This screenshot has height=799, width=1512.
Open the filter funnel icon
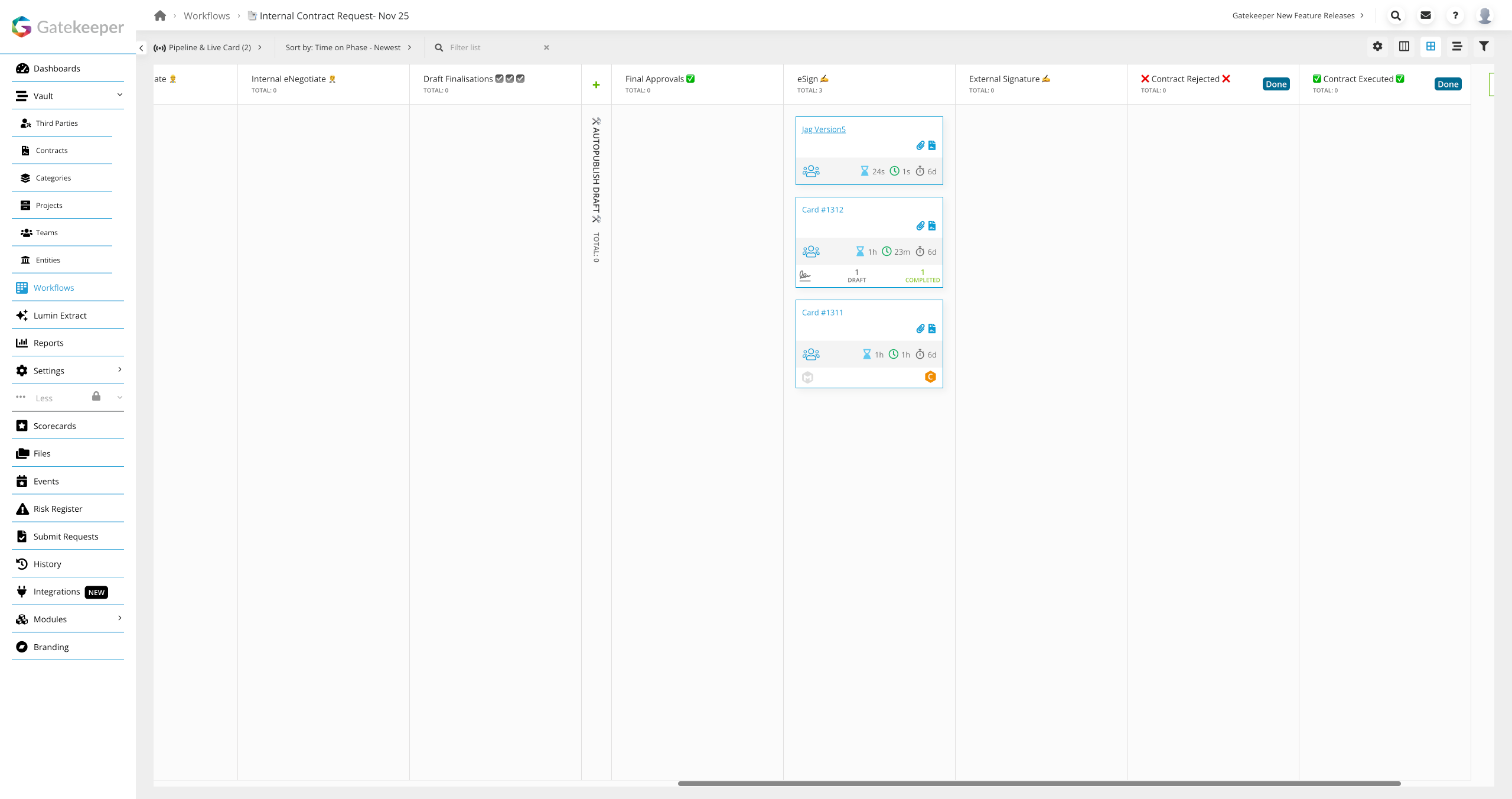click(x=1484, y=47)
